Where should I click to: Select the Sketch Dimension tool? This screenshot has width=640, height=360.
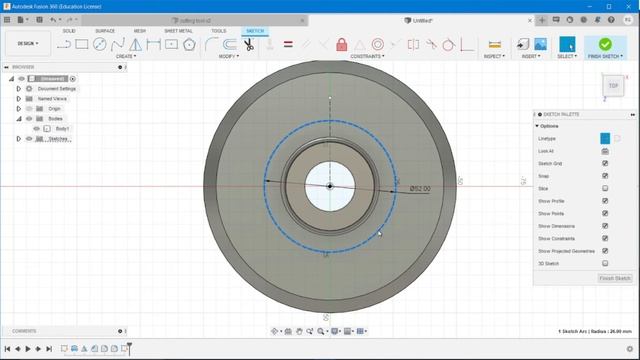tap(153, 44)
